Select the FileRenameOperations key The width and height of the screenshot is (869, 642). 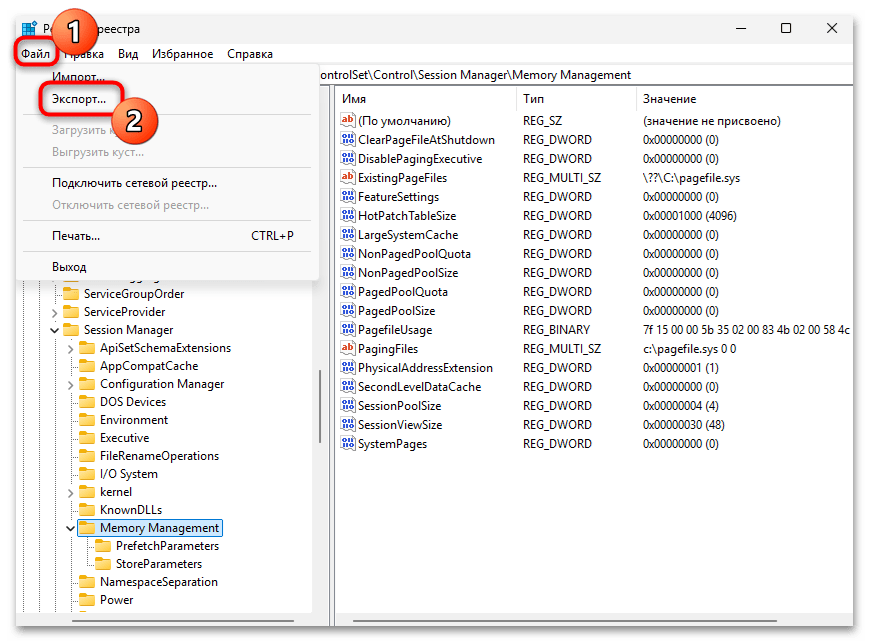point(160,456)
